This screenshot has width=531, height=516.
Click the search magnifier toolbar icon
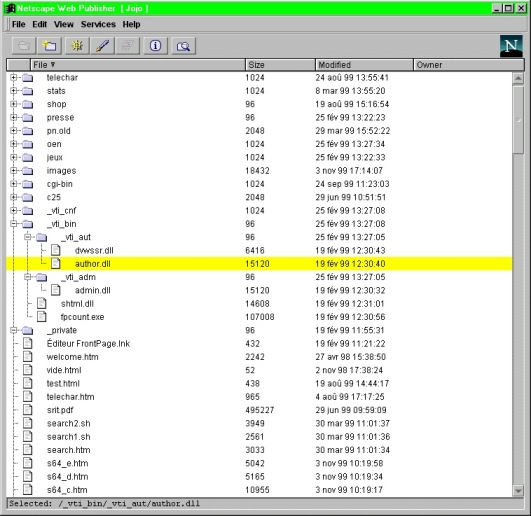point(184,46)
